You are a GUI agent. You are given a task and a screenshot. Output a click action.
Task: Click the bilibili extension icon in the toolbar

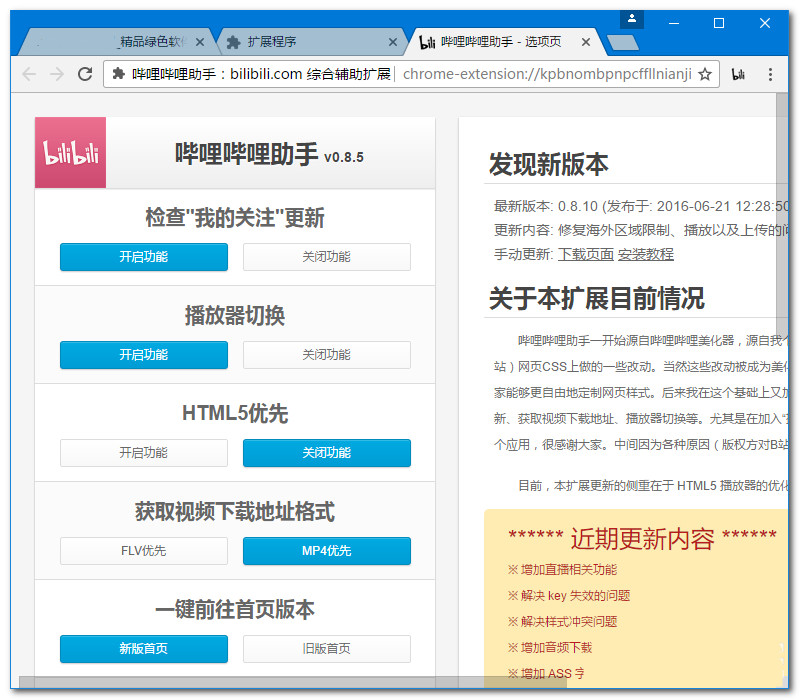click(x=738, y=74)
